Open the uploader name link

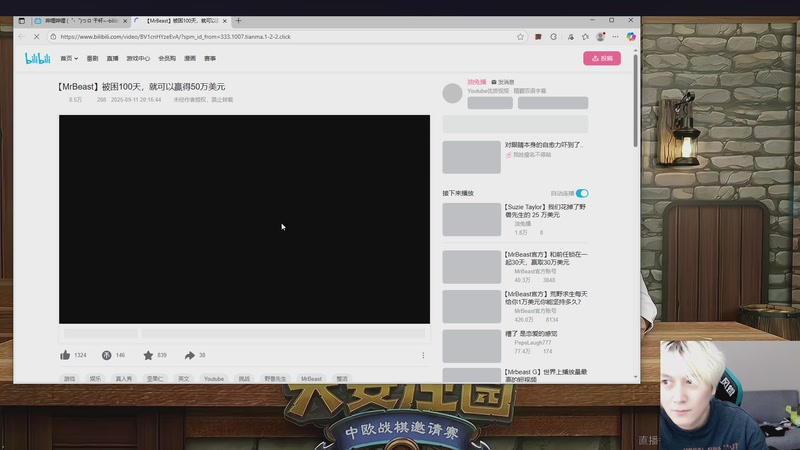tap(477, 82)
